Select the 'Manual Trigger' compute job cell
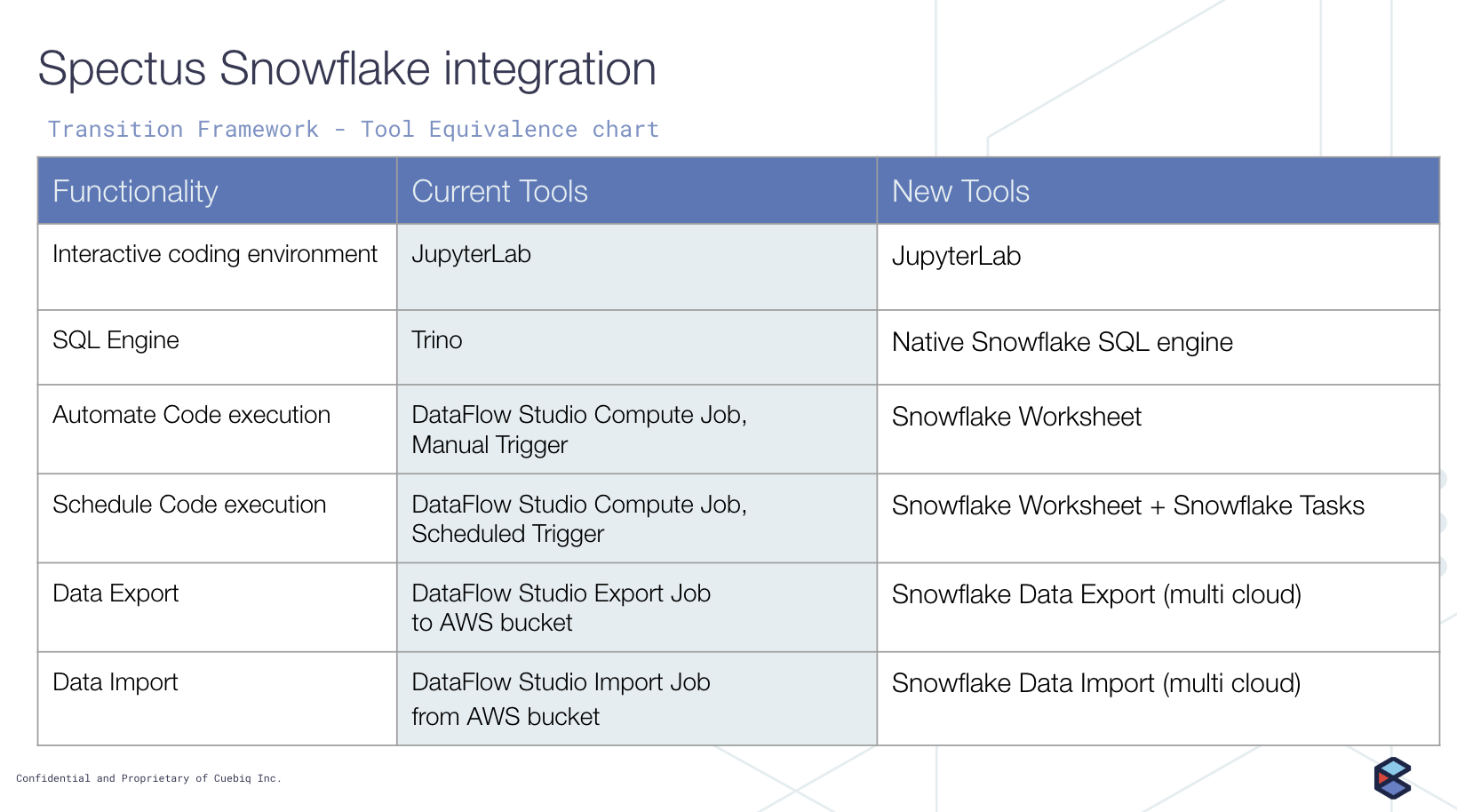The width and height of the screenshot is (1457, 812). coord(578,430)
